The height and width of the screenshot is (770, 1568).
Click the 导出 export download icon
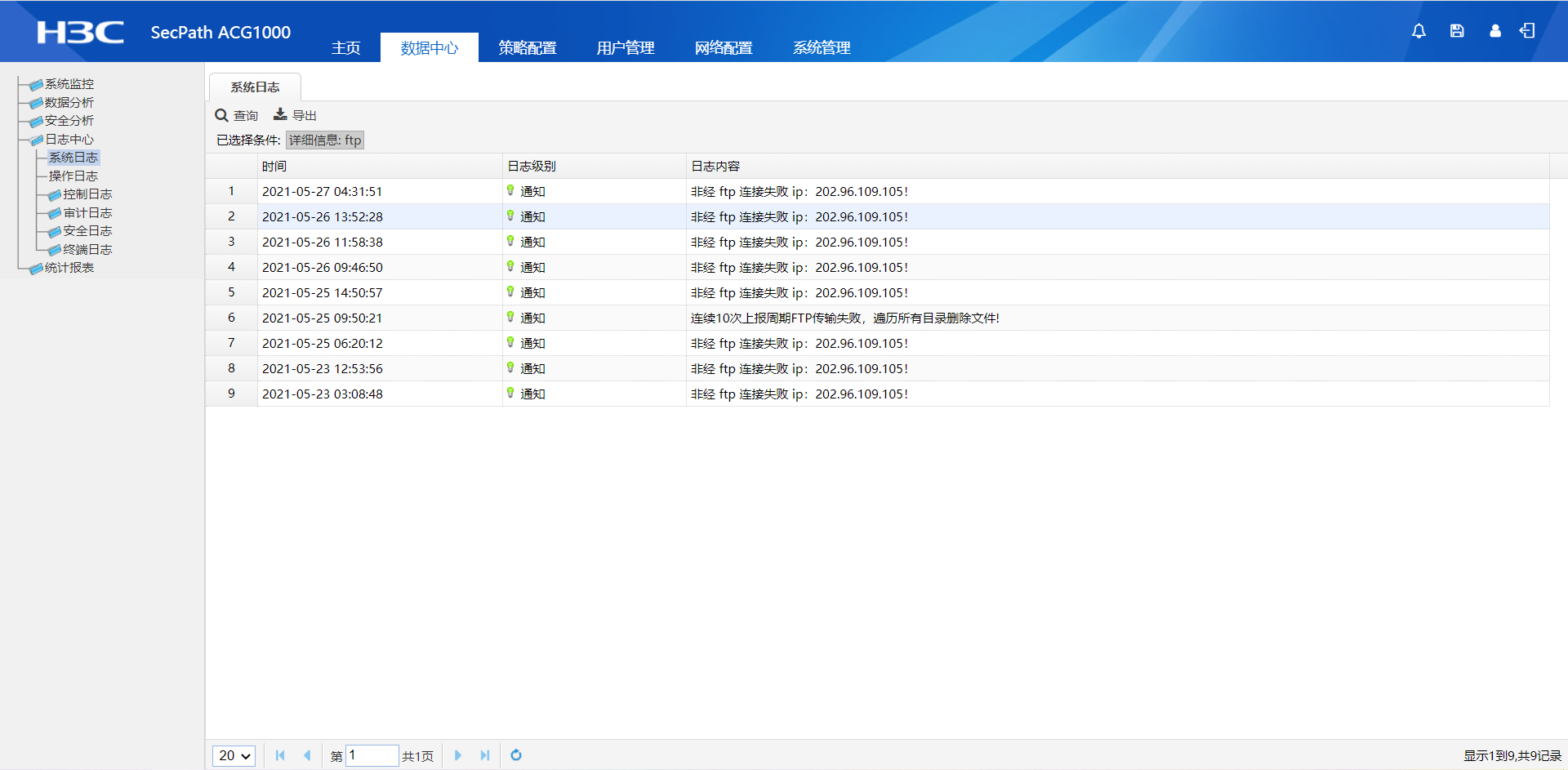280,114
